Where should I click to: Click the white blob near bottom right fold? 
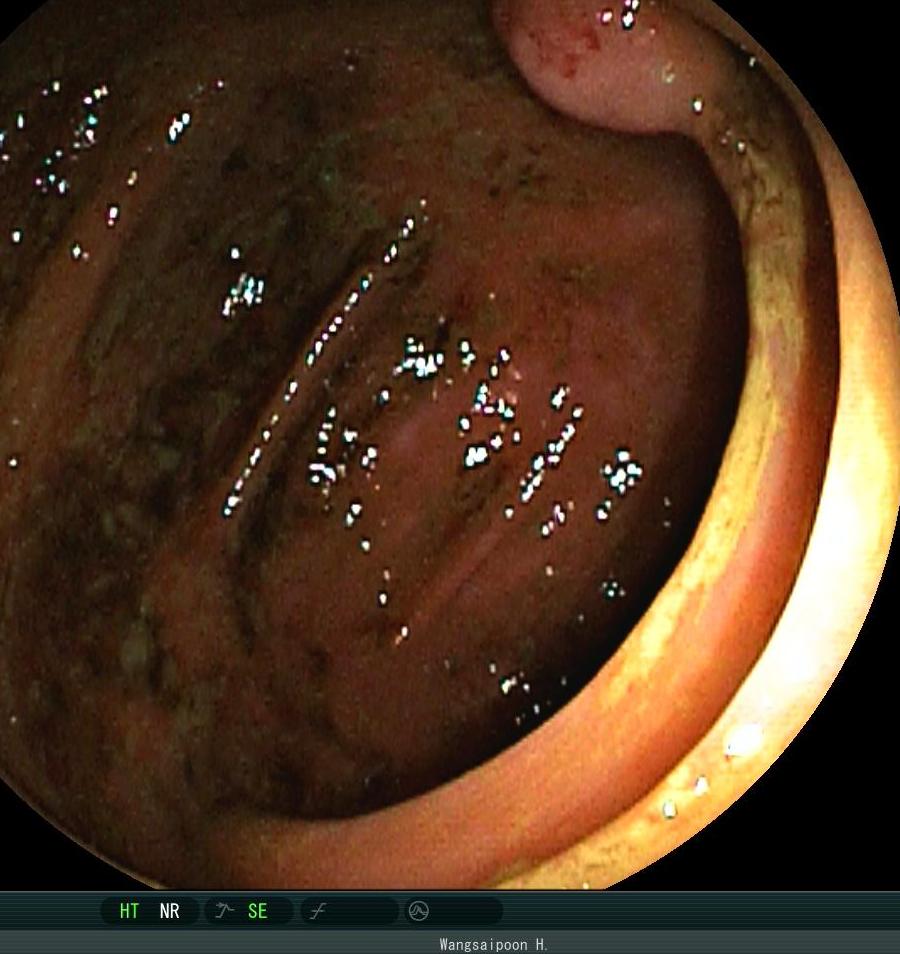click(744, 739)
